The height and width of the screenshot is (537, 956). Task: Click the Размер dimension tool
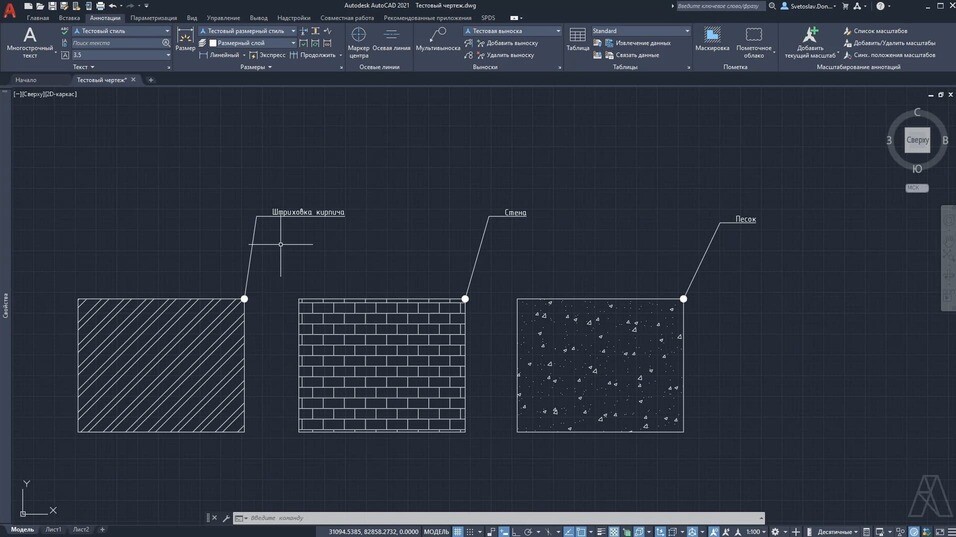point(185,40)
